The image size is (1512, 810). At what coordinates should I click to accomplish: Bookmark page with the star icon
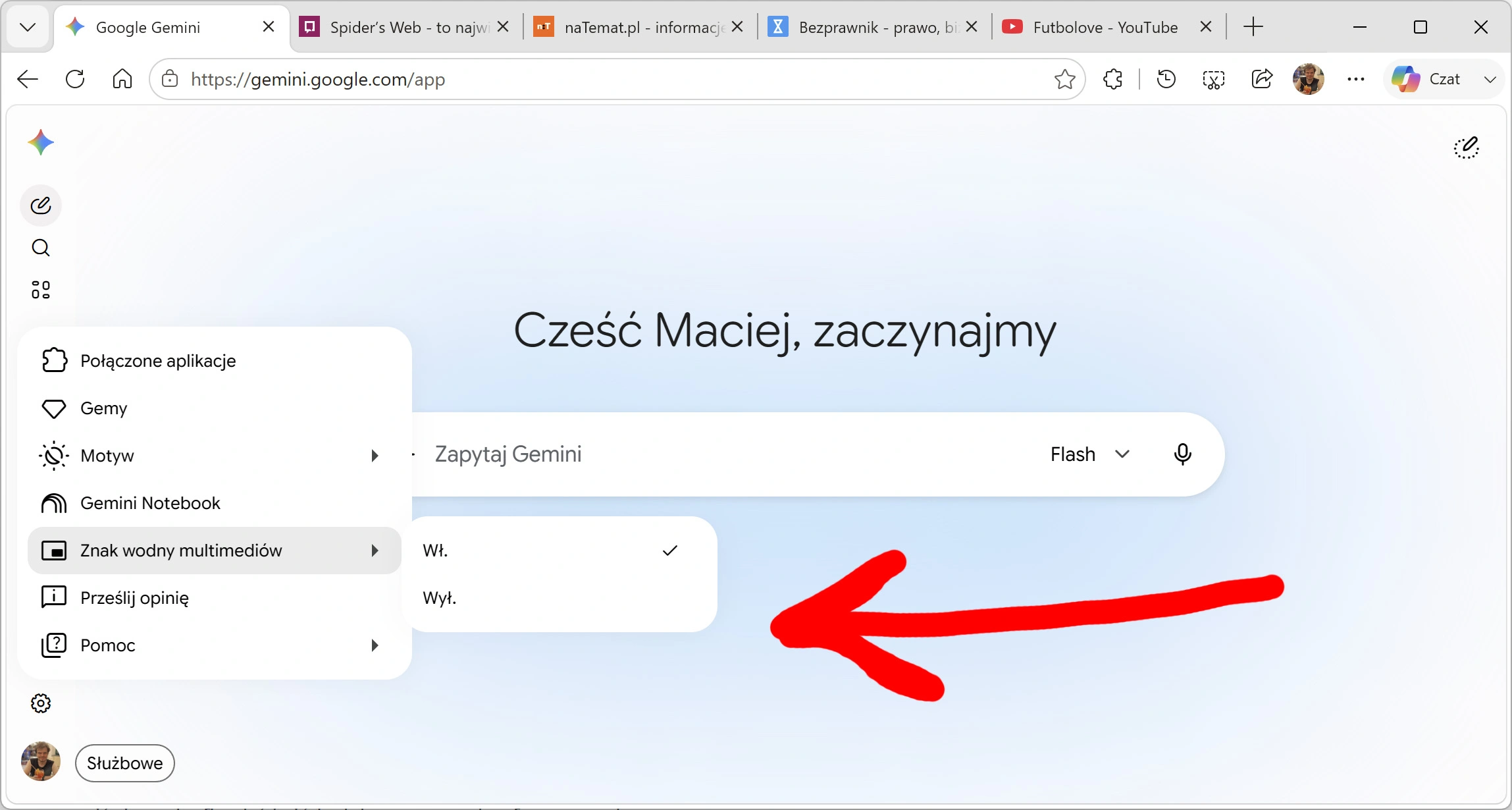[1064, 79]
